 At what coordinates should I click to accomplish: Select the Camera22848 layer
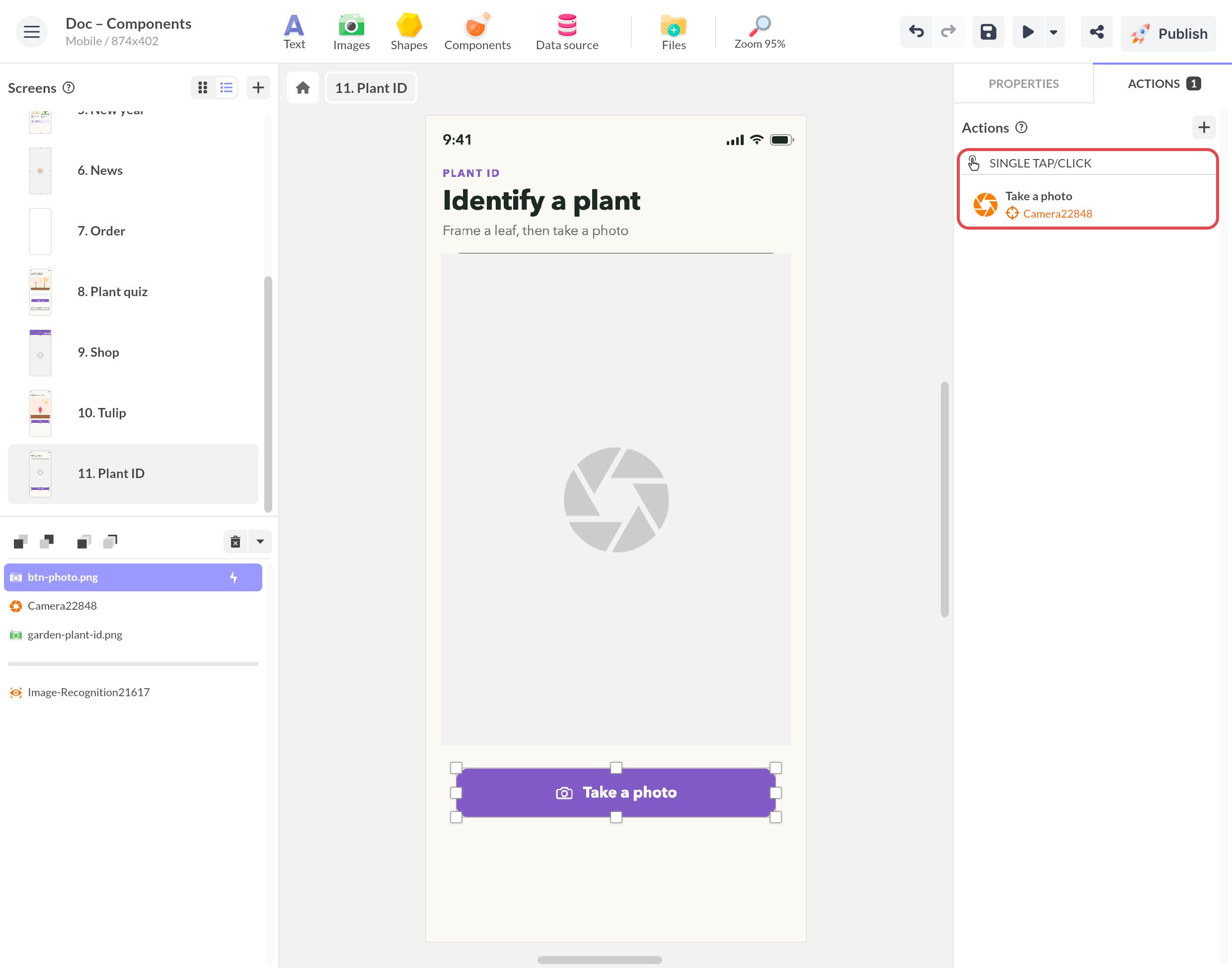[x=133, y=606]
